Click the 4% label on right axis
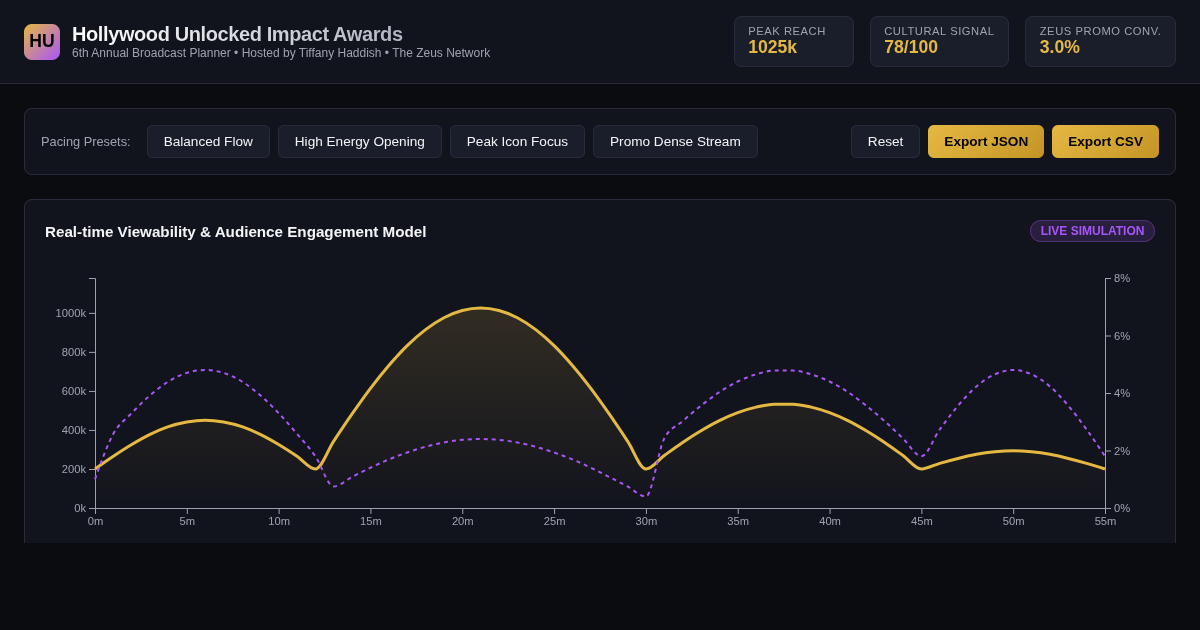 pyautogui.click(x=1122, y=393)
